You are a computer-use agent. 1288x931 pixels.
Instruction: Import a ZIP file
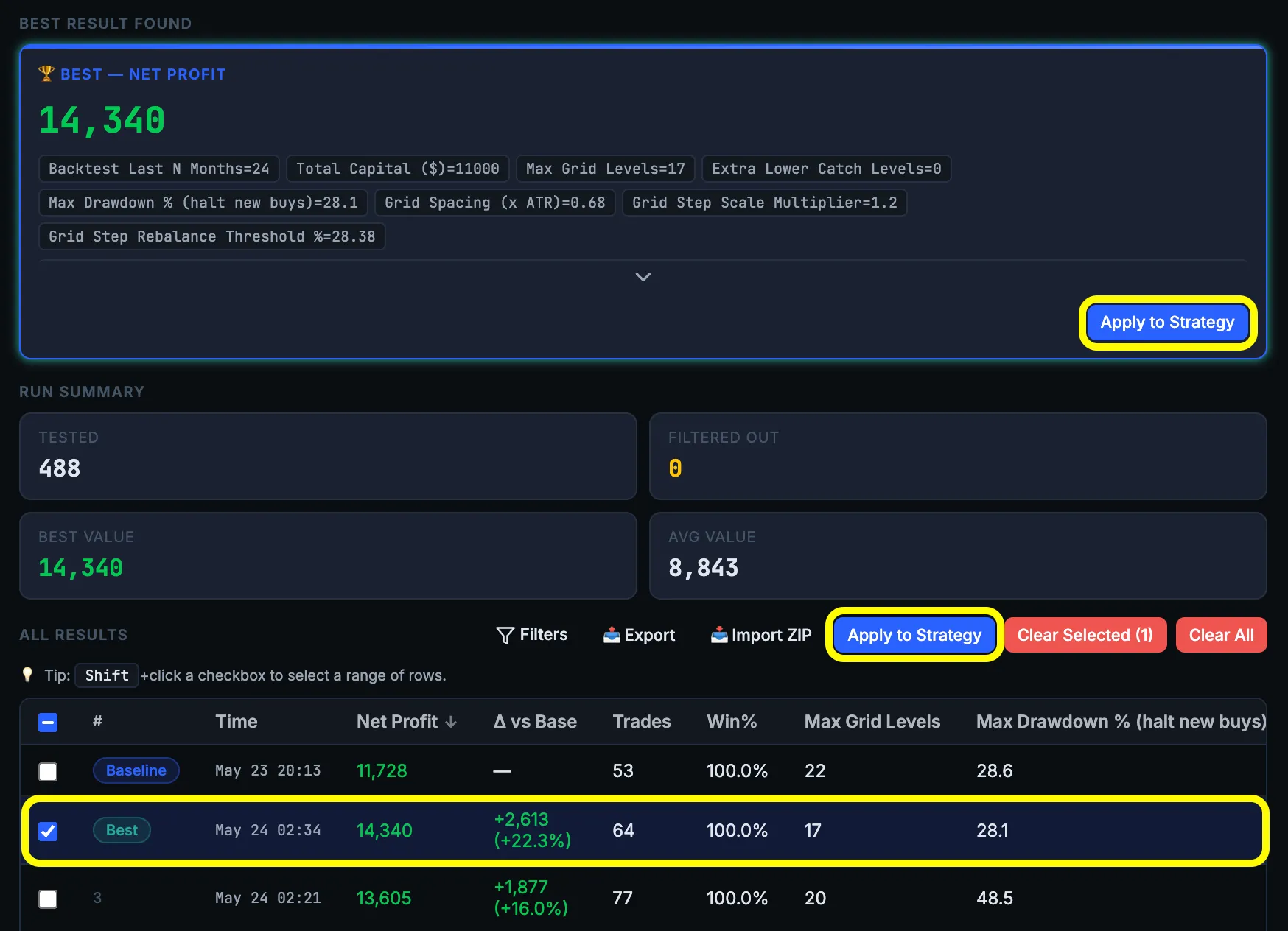pyautogui.click(x=761, y=635)
